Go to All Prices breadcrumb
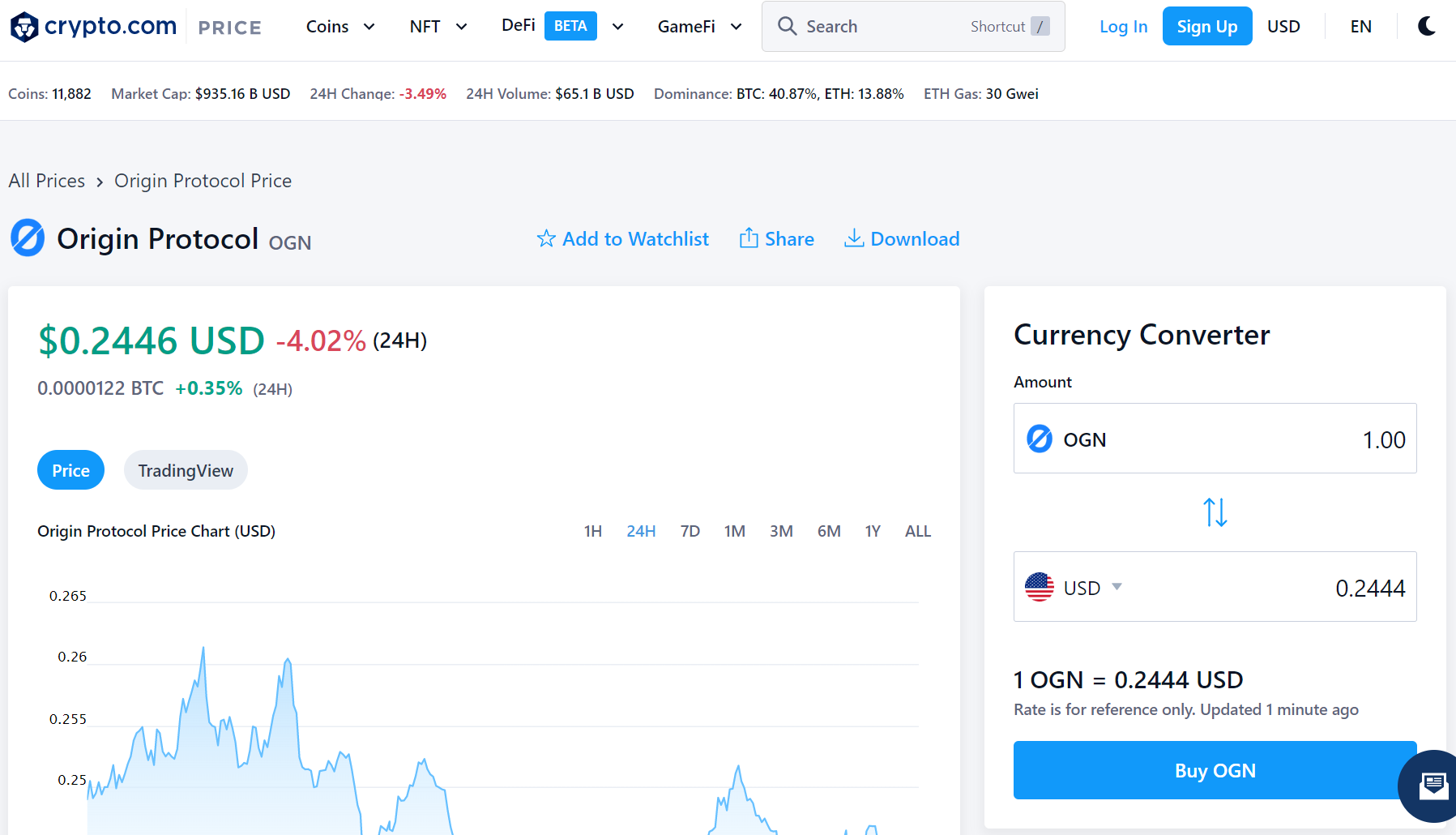1456x835 pixels. point(47,181)
